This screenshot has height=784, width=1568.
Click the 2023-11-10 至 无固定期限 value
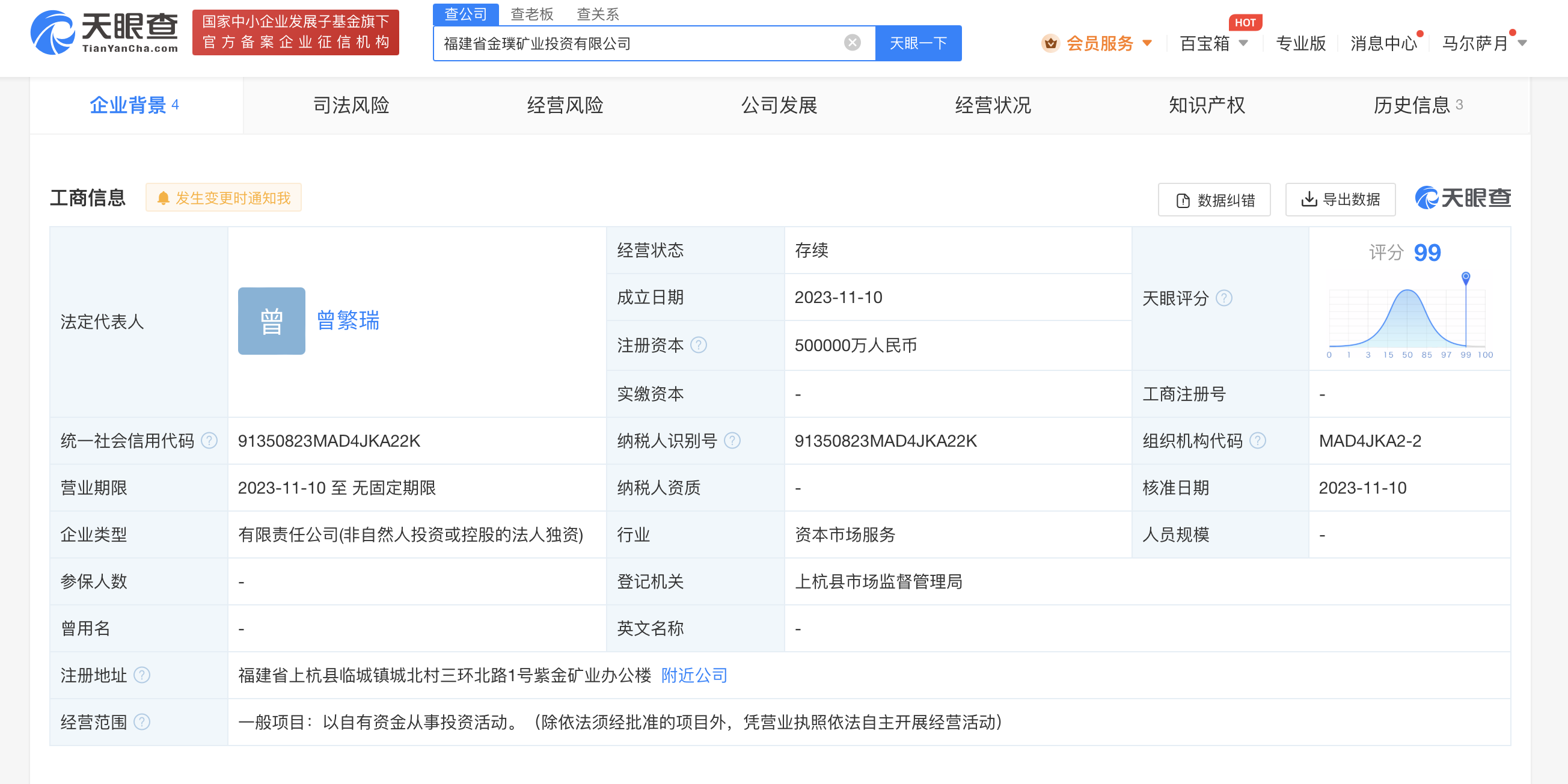point(337,488)
